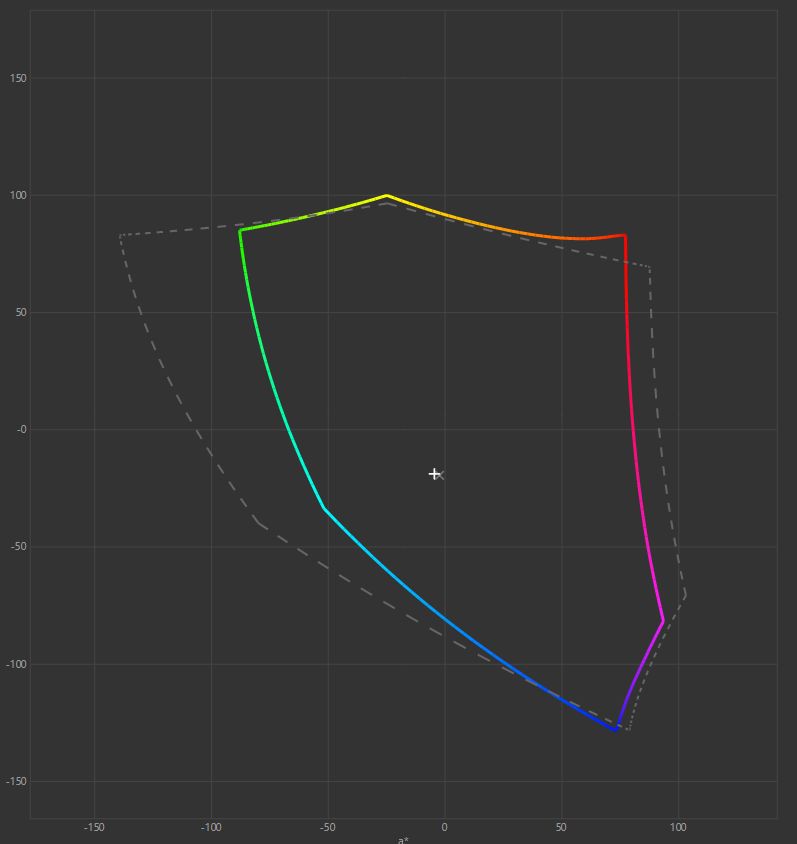Click the 50 label on the horizontal axis
The image size is (797, 844).
pyautogui.click(x=561, y=827)
